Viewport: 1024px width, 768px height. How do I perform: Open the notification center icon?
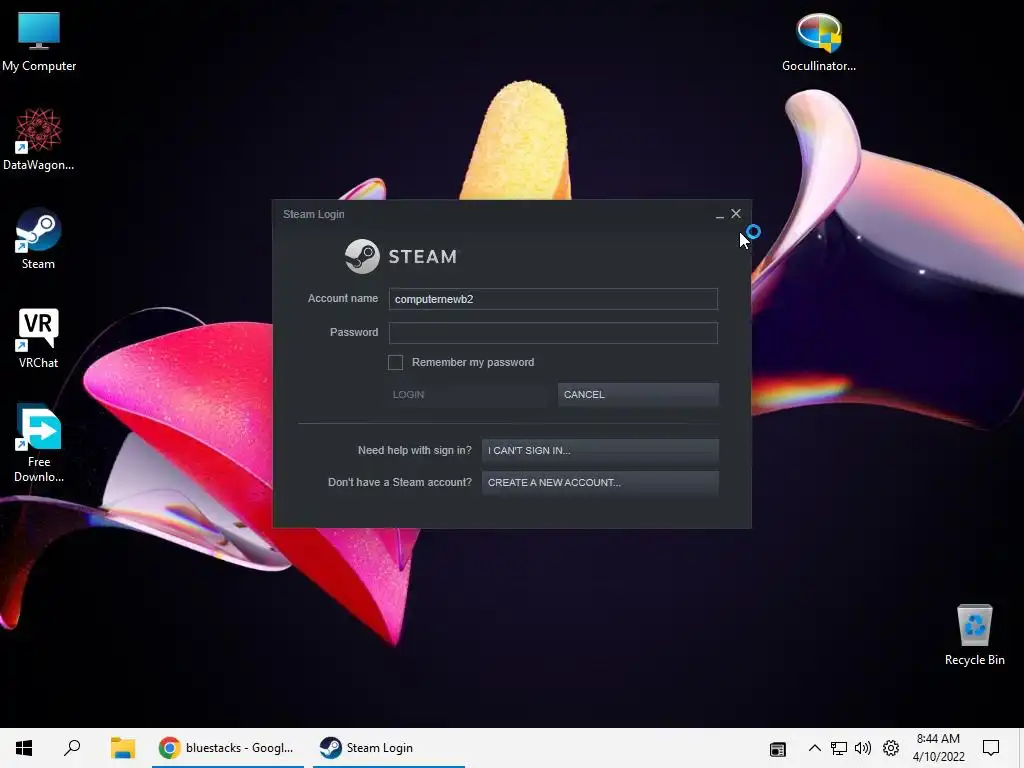pos(991,748)
